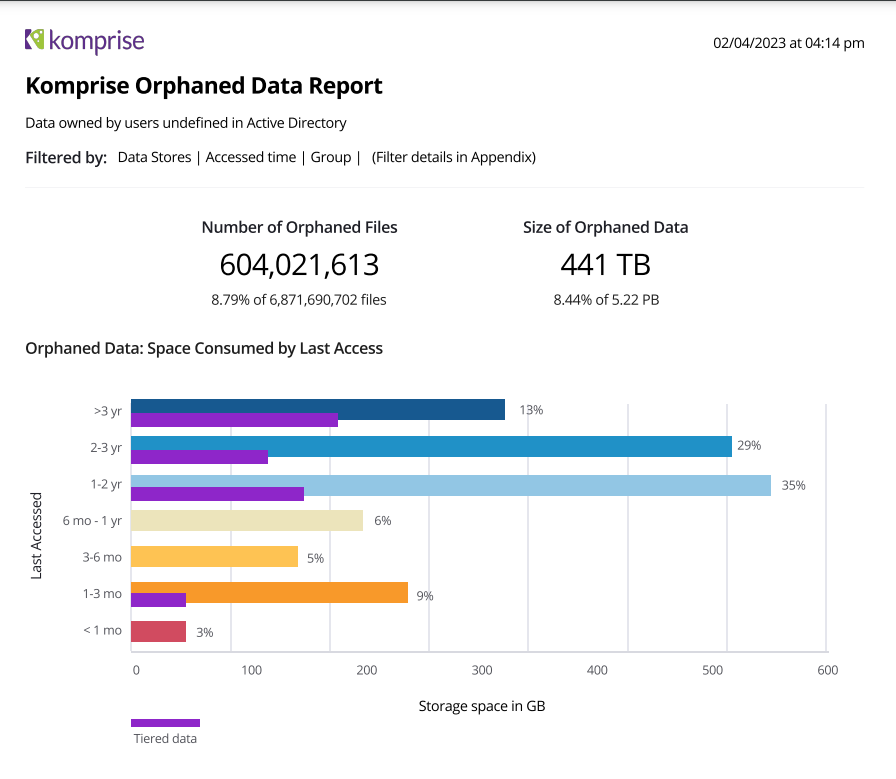Click the Group filter label
The height and width of the screenshot is (779, 896).
[x=330, y=157]
